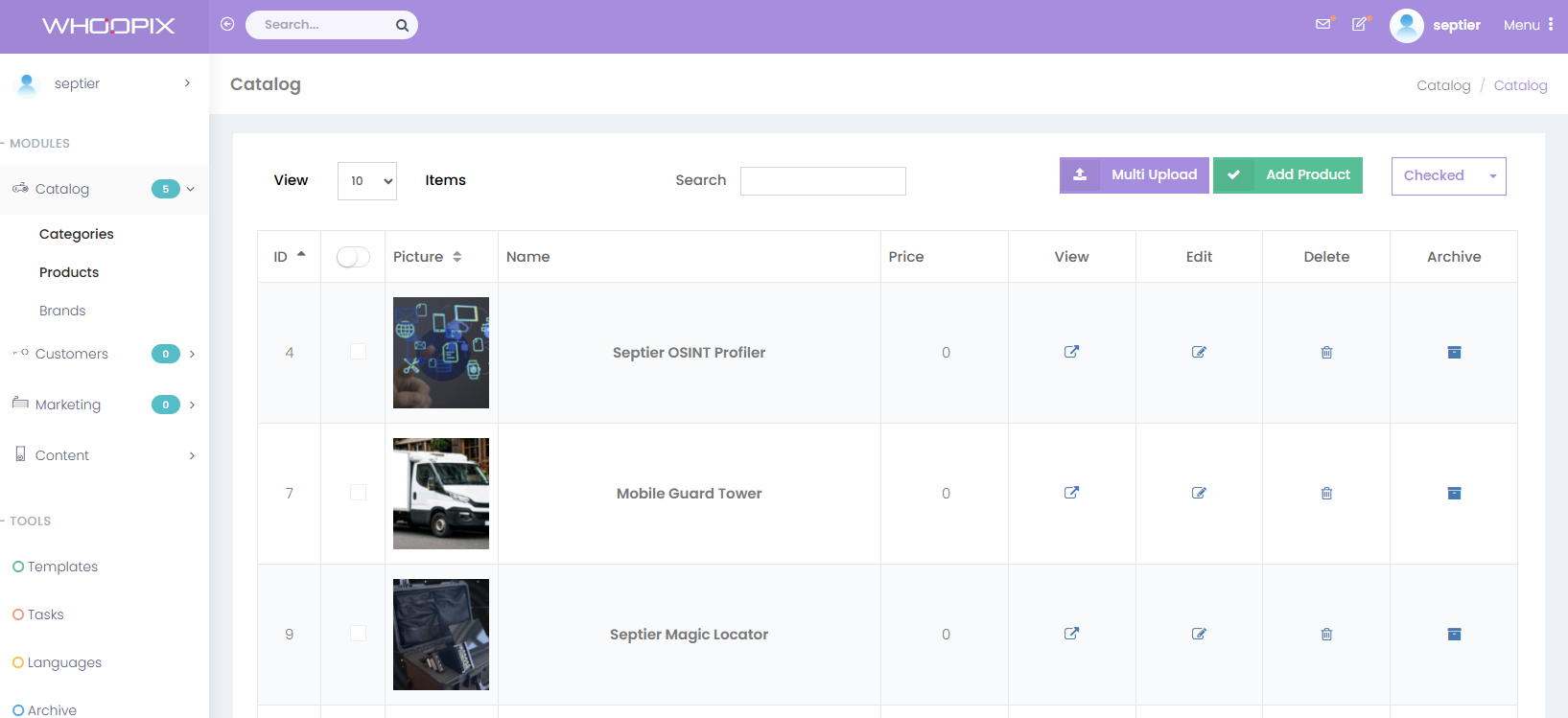Open Brands in the sidebar

pyautogui.click(x=62, y=311)
